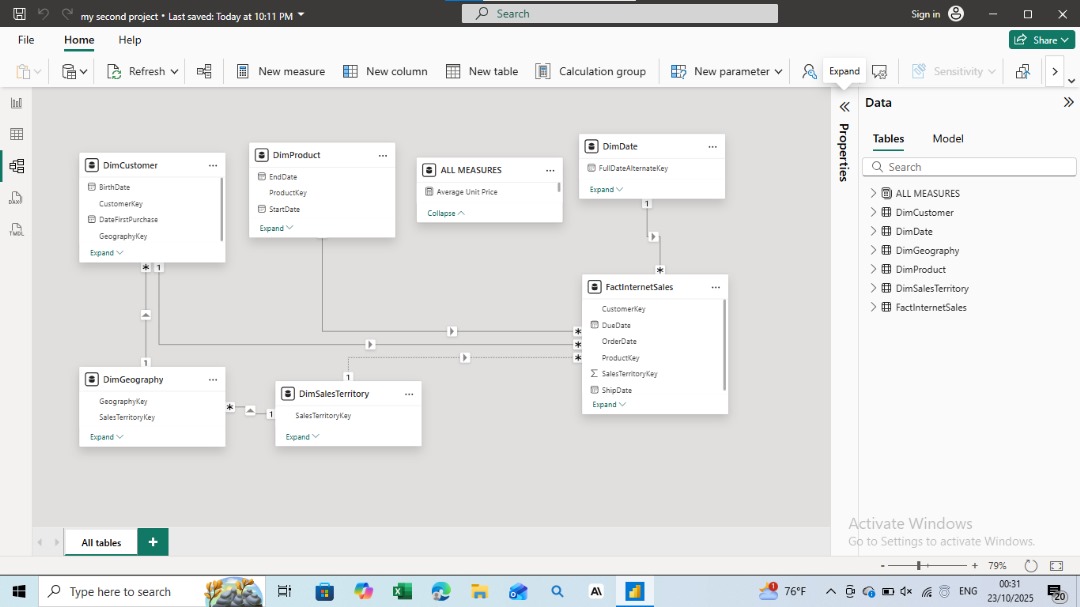The width and height of the screenshot is (1080, 607).
Task: Click the add new layout tab button
Action: (153, 542)
